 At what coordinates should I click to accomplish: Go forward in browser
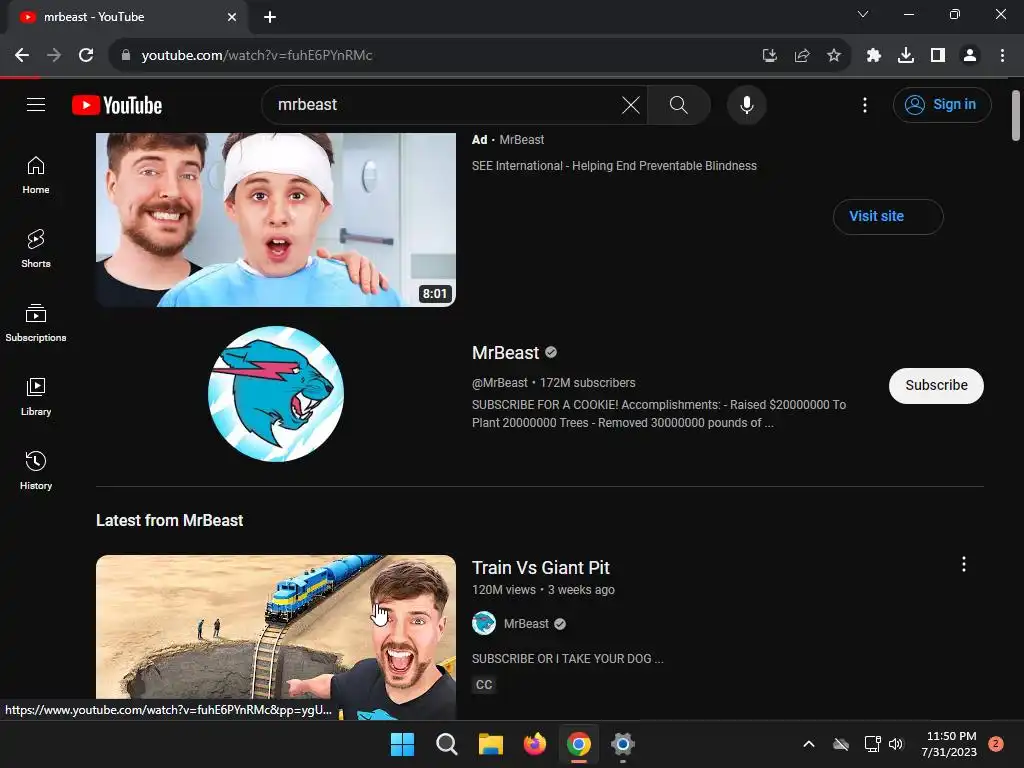tap(54, 56)
